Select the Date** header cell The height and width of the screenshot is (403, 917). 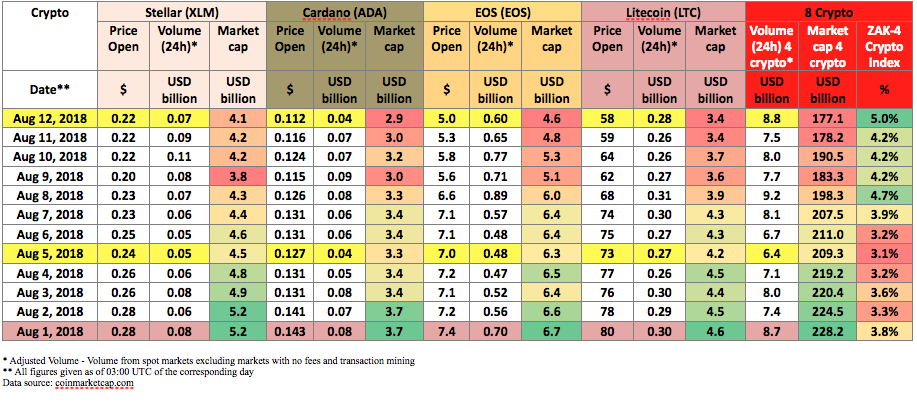(50, 89)
